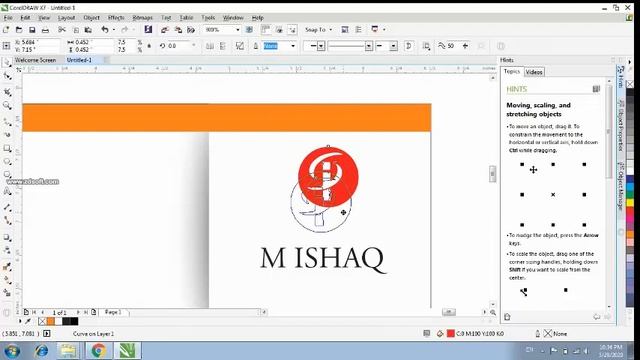This screenshot has height=360, width=640.
Task: Open the Bitmaps menu
Action: pyautogui.click(x=142, y=18)
